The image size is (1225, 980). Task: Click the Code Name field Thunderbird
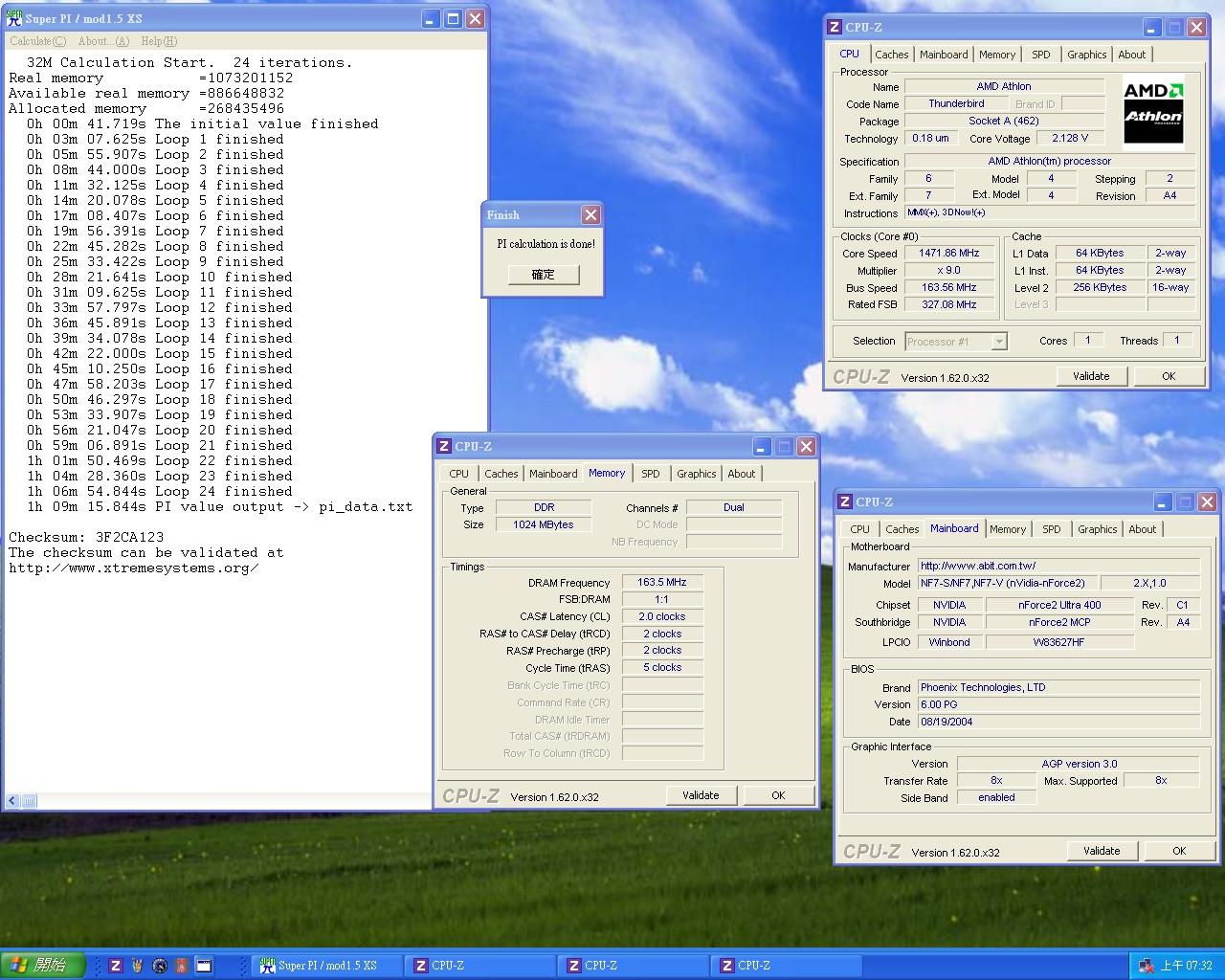click(x=956, y=104)
